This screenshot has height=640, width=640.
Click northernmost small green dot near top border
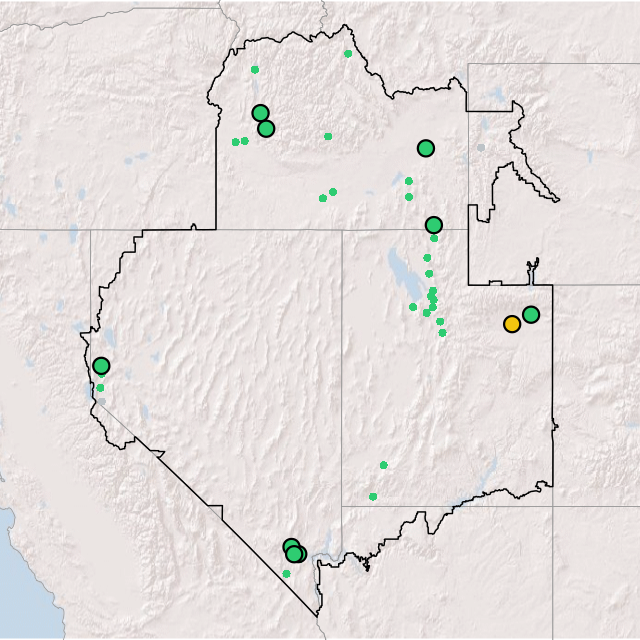point(348,54)
